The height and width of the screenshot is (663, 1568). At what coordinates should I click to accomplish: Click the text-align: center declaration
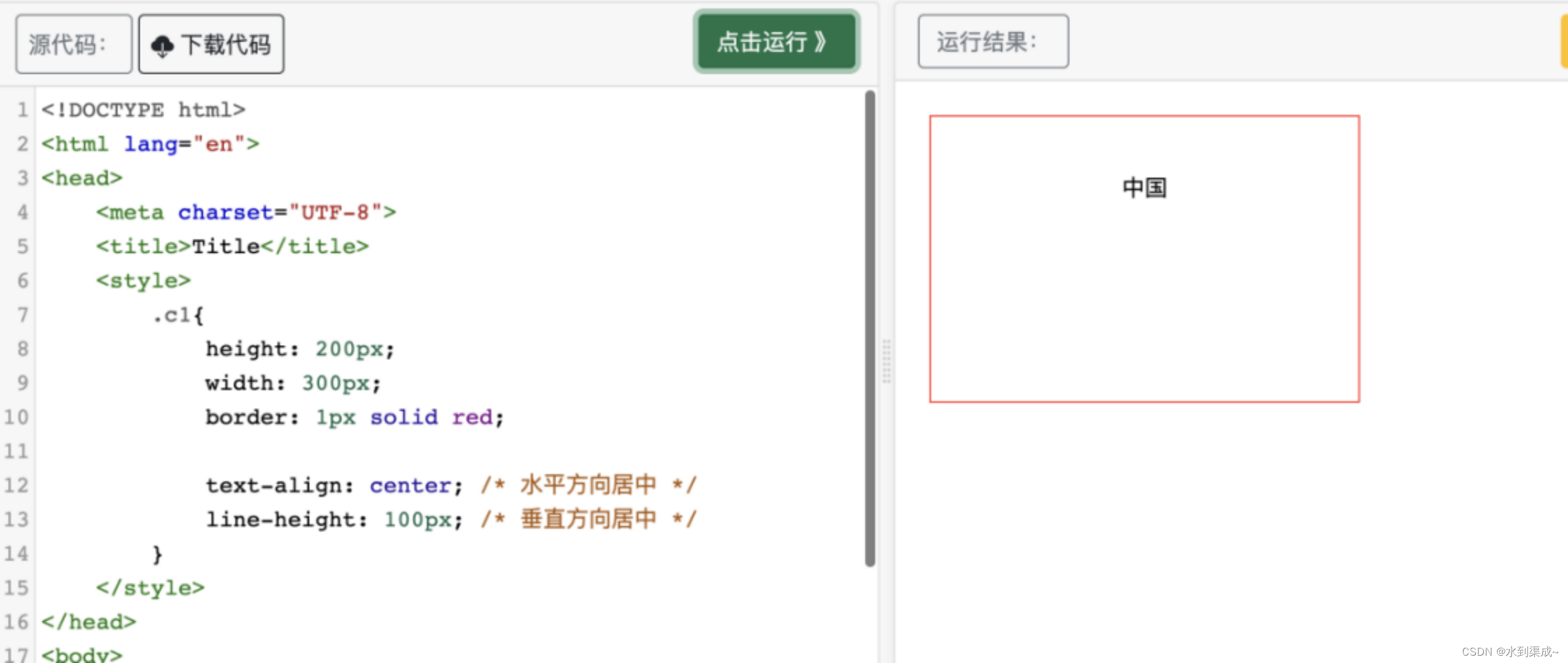[334, 486]
